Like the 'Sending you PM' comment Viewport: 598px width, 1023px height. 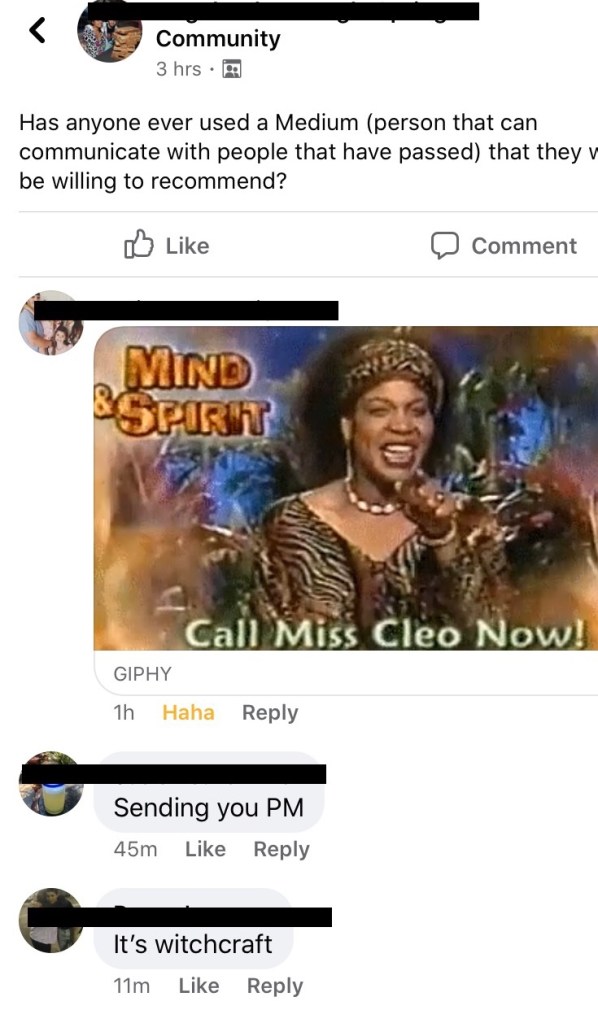click(x=205, y=849)
